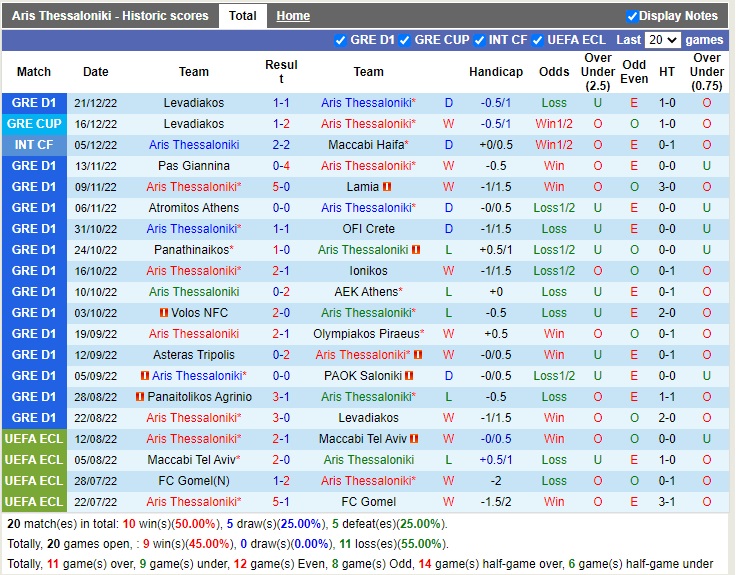The height and width of the screenshot is (575, 736).
Task: Click Win1/2 odds in Maccabi Haifa row
Action: pos(554,145)
